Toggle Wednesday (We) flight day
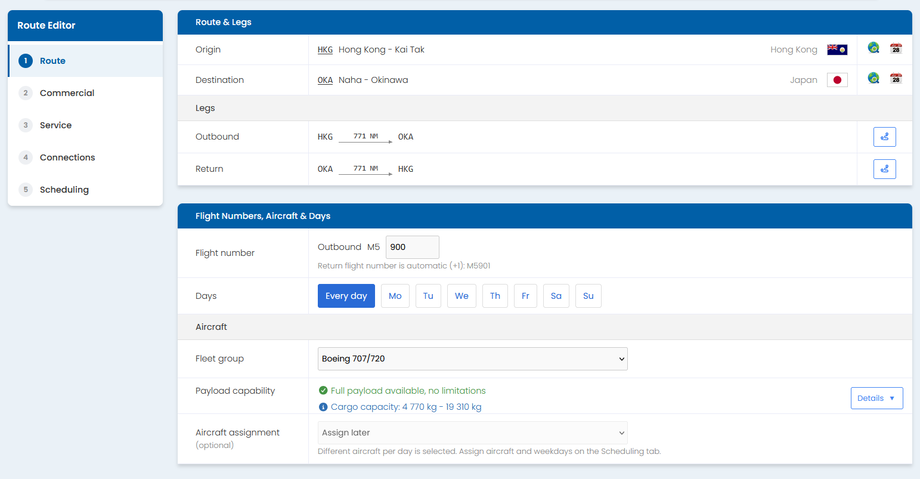920x479 pixels. (461, 296)
